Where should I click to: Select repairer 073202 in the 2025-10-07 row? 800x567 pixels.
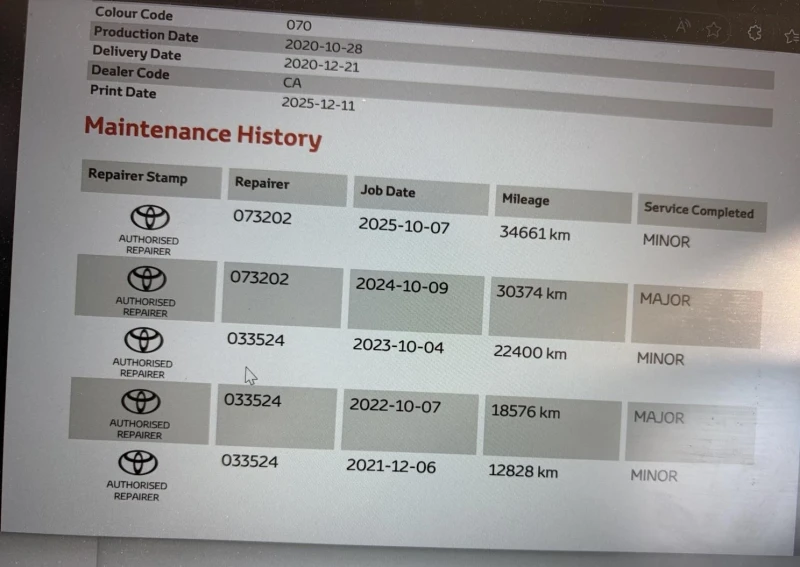(x=262, y=217)
